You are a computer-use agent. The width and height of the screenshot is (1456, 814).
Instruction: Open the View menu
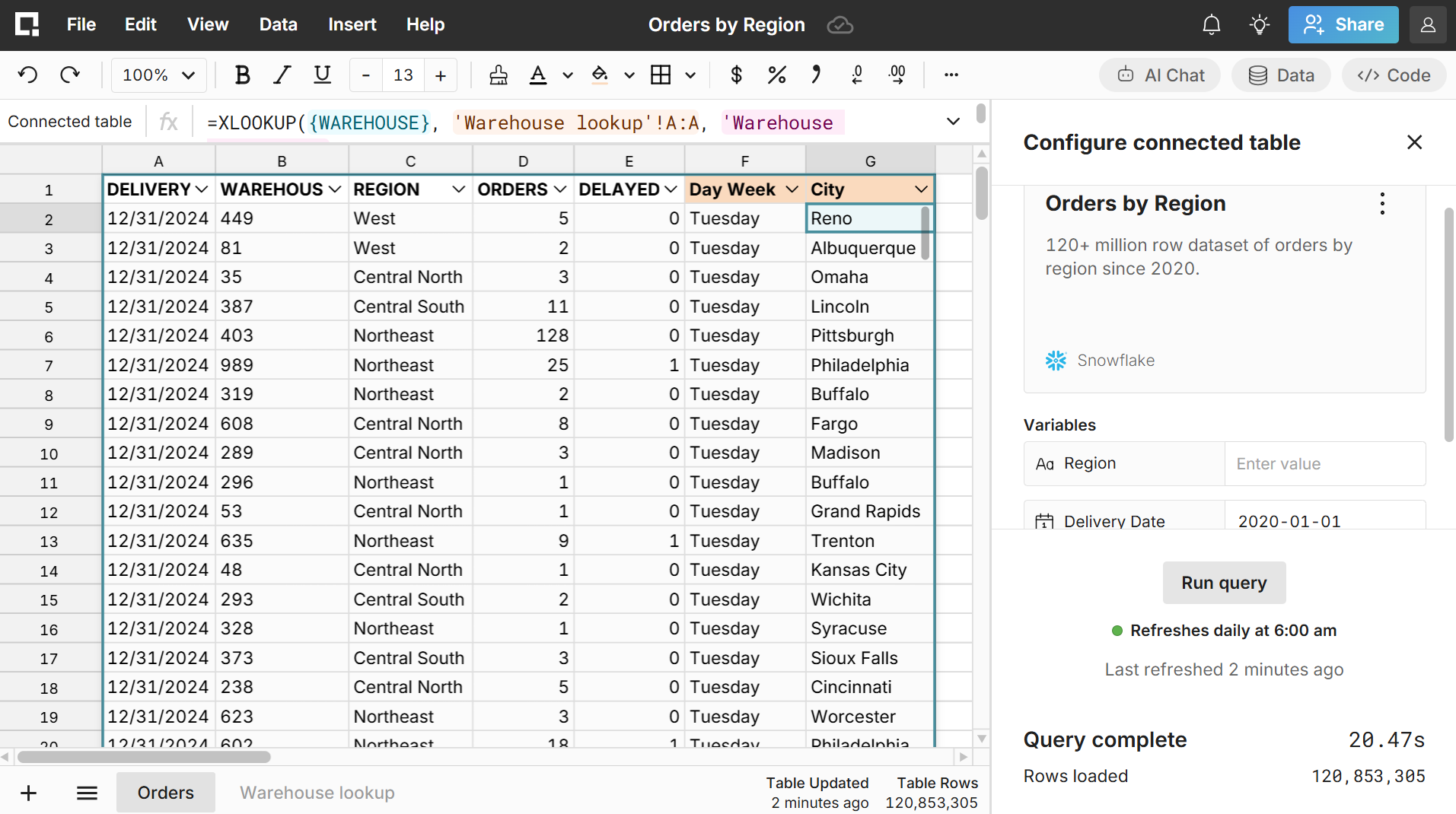[x=208, y=24]
